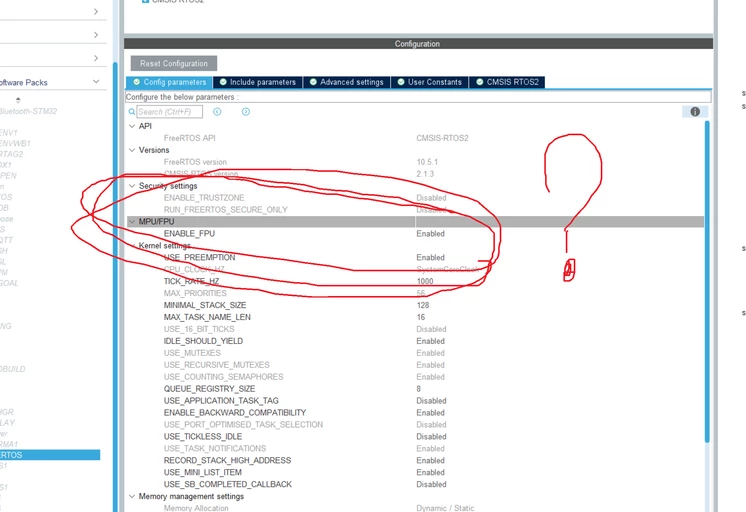Select the TICK_RATE_HZ parameter

(x=191, y=281)
